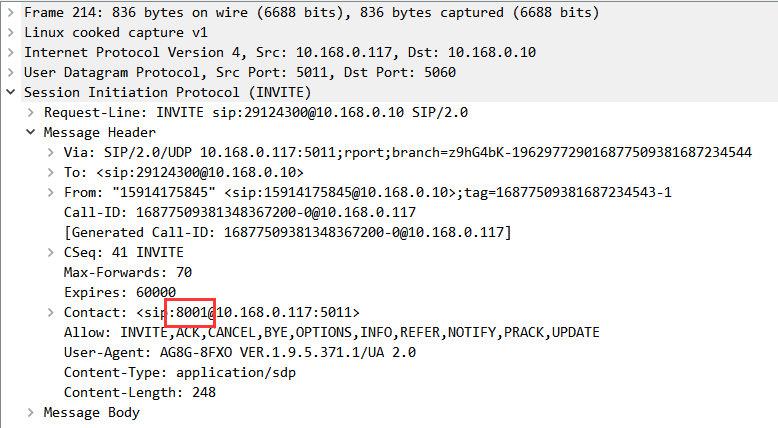
Task: Expand the Contact header arrow
Action: [x=51, y=312]
